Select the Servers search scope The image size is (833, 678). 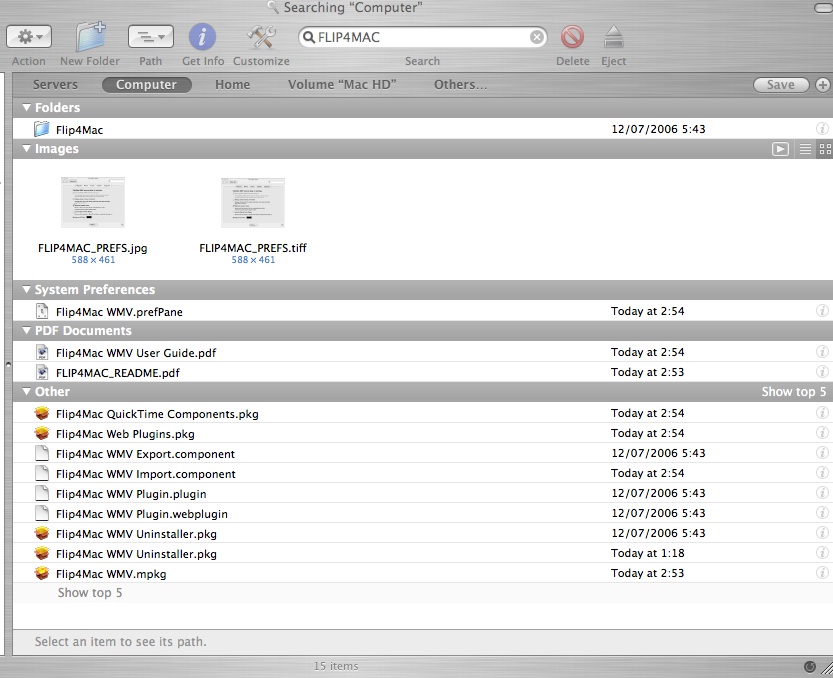point(55,85)
